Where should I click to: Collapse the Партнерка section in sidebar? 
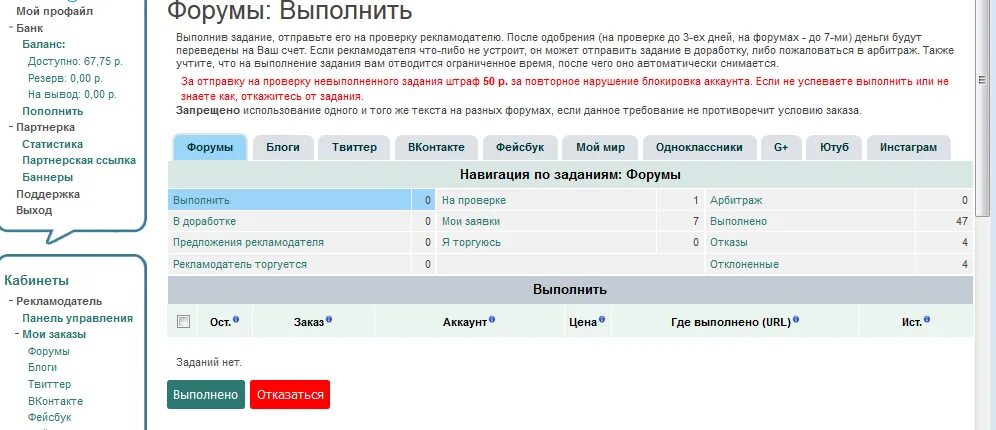pyautogui.click(x=11, y=127)
